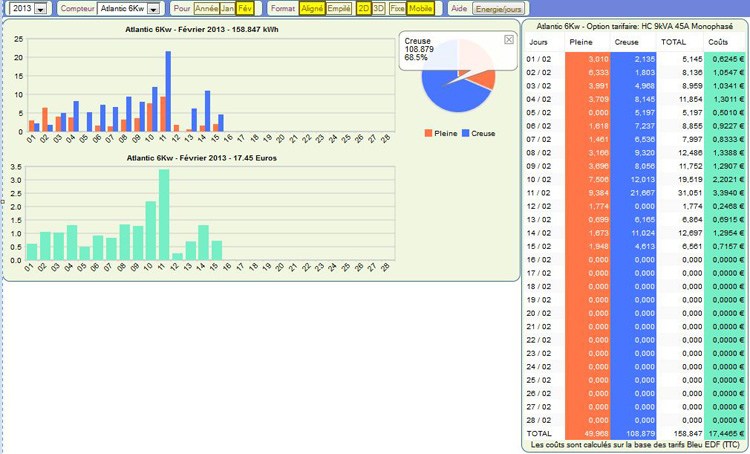
Task: Choose the 2D chart view
Action: 364,8
